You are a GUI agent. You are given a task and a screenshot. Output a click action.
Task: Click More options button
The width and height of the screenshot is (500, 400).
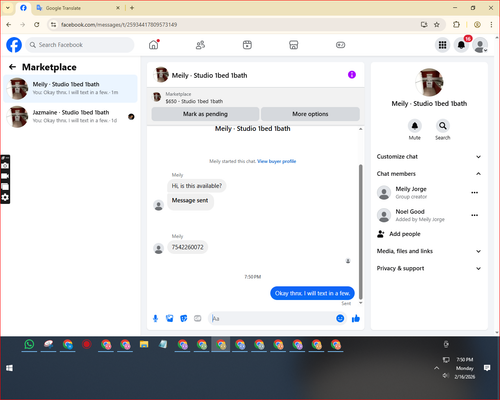(x=310, y=114)
